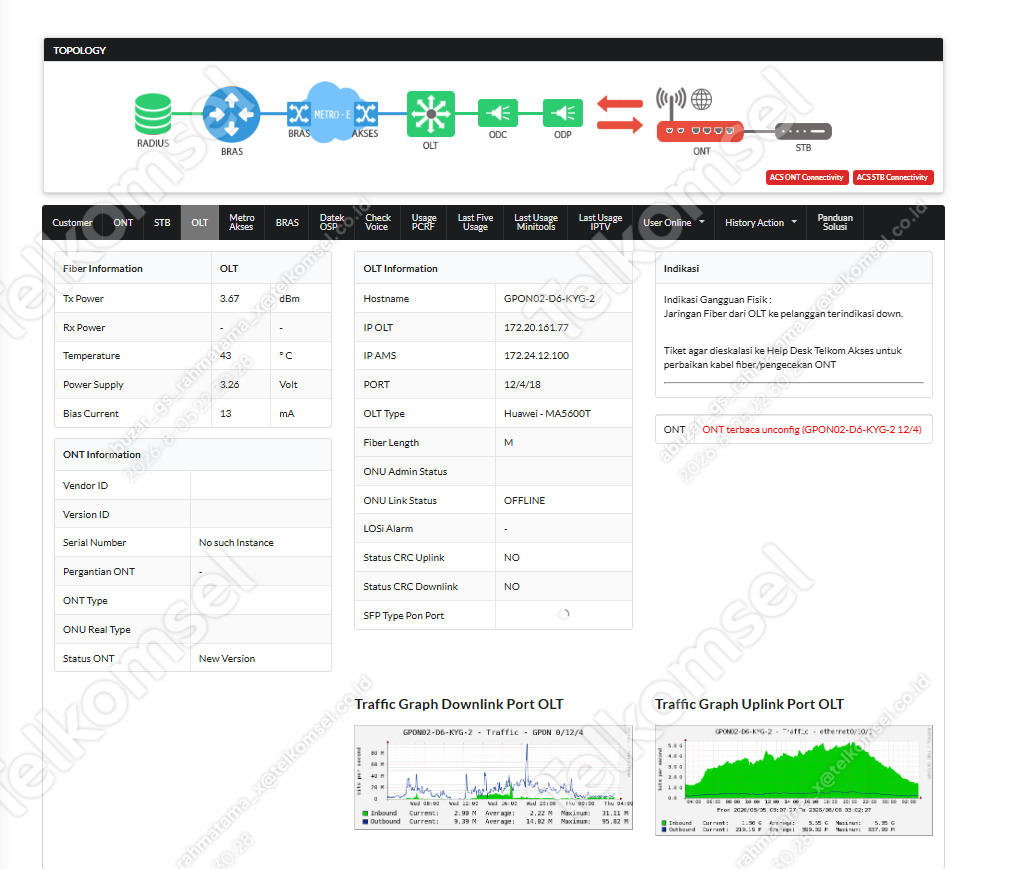Select the blue BRAS router icon
Screen dimensions: 1035x869
pyautogui.click(x=231, y=114)
